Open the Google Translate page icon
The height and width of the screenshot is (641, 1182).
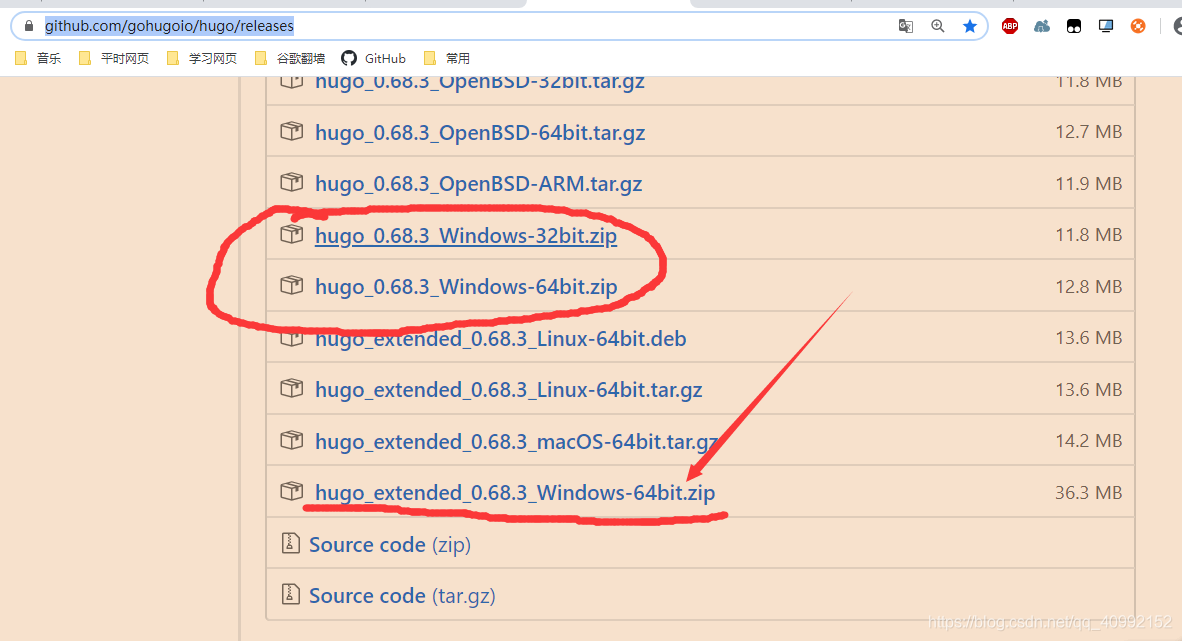(905, 26)
